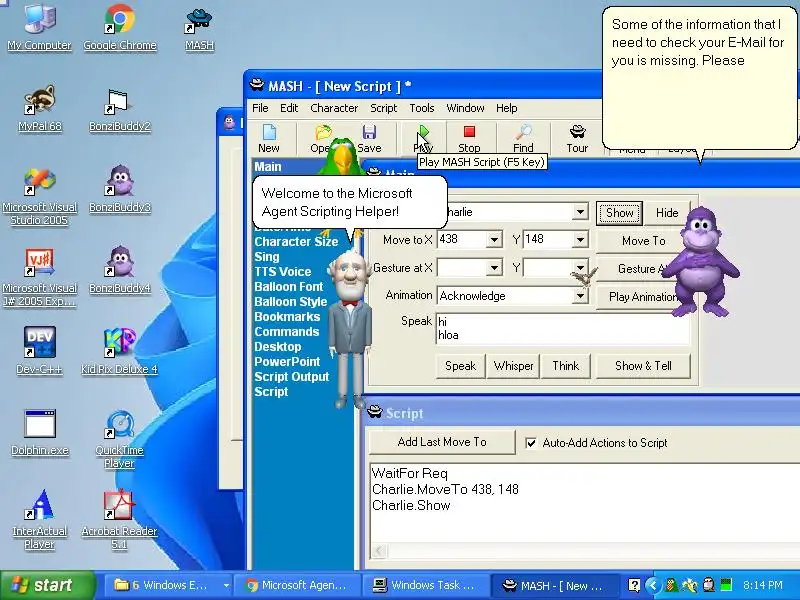
Task: Open Acrobat Reader 5.1 desktop icon
Action: 119,519
